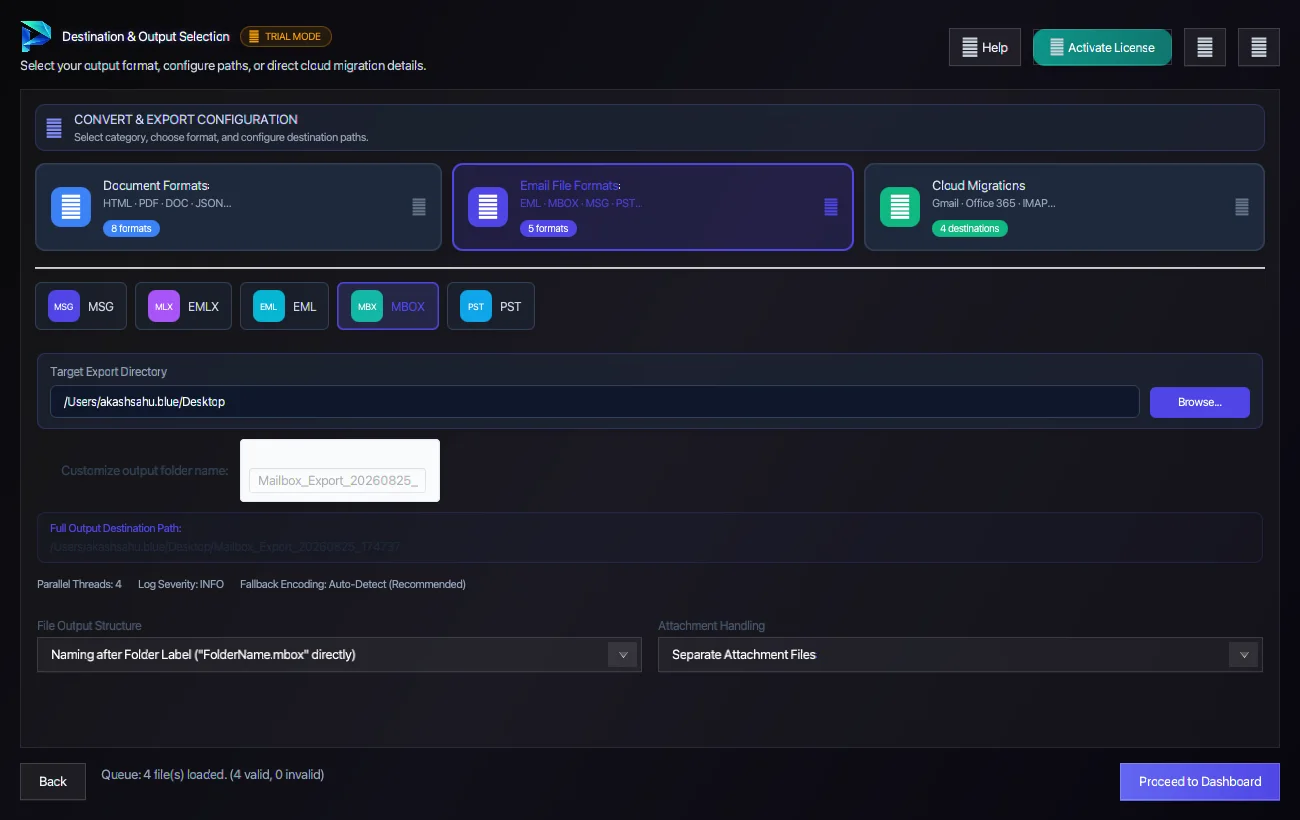Click the purple Email File Formats card icon
1300x820 pixels.
488,207
